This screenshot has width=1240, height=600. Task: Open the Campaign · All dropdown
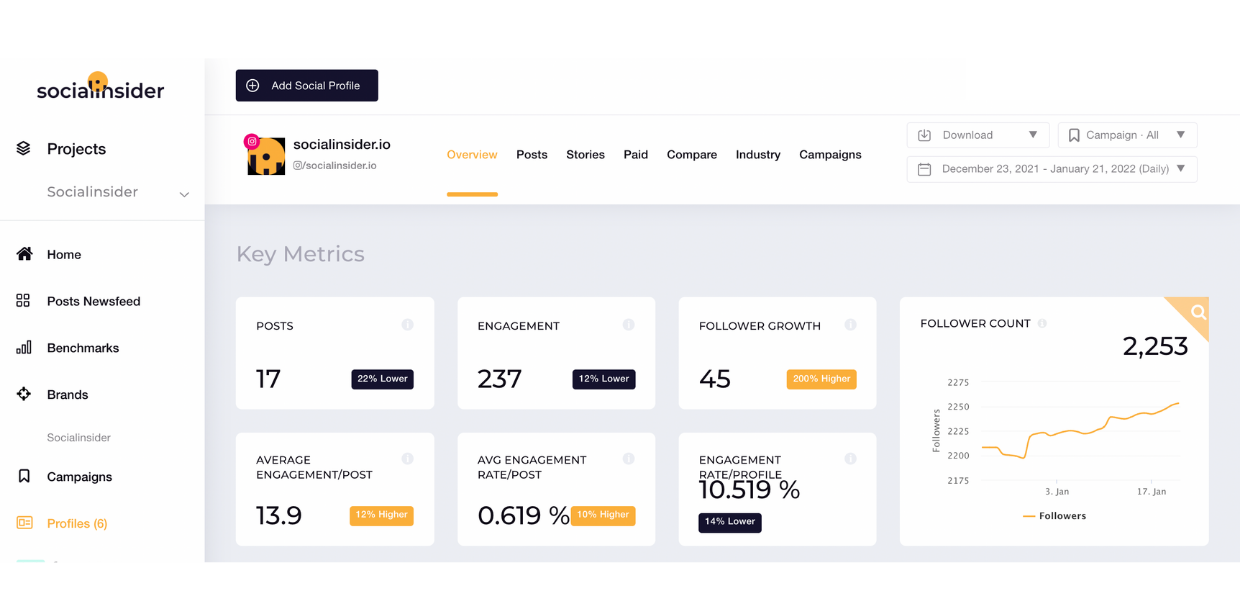point(1127,135)
